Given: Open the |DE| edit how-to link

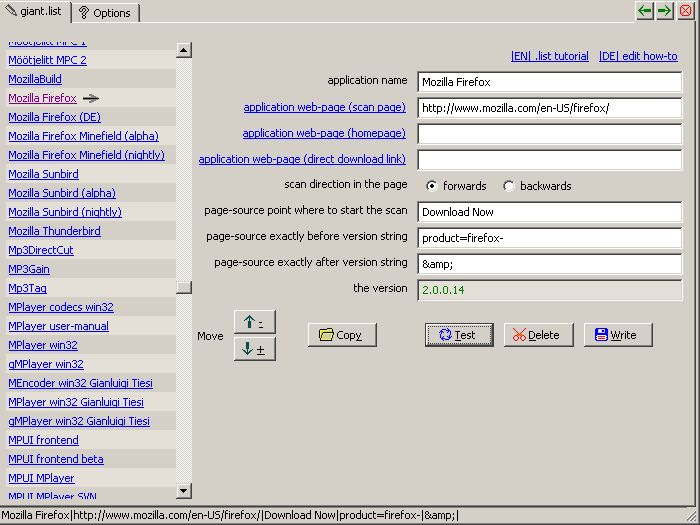Looking at the screenshot, I should coord(638,56).
